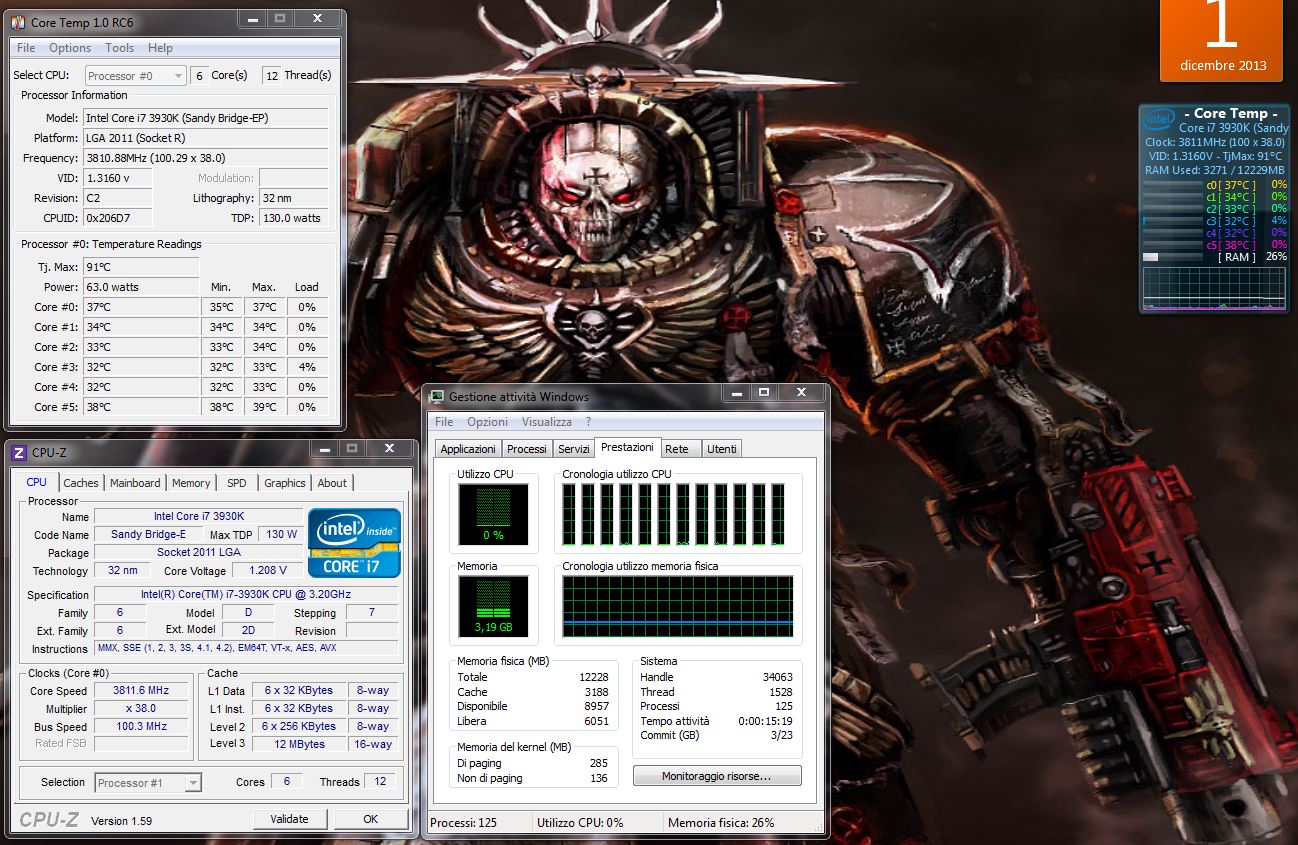Click the December 1 calendar gadget

[1221, 40]
